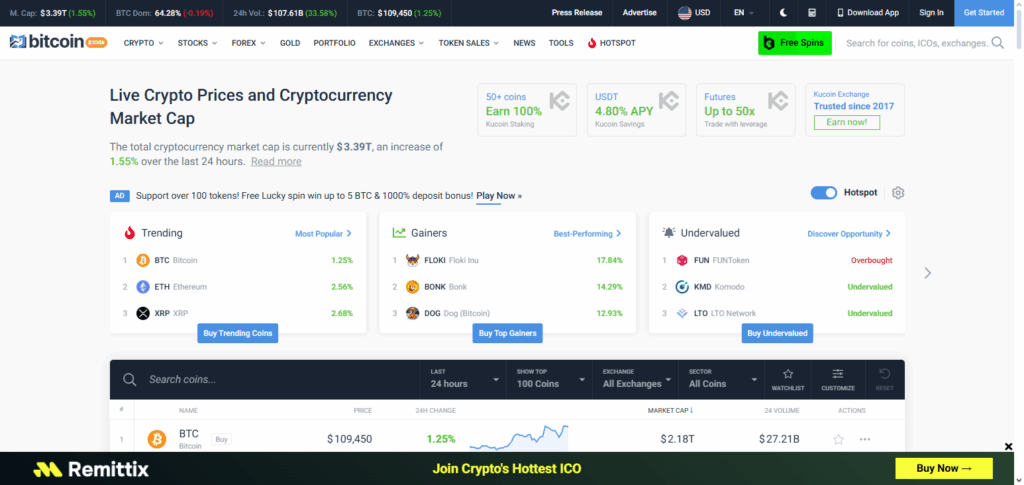Click the search magnifier icon in header
The width and height of the screenshot is (1024, 485).
(998, 43)
